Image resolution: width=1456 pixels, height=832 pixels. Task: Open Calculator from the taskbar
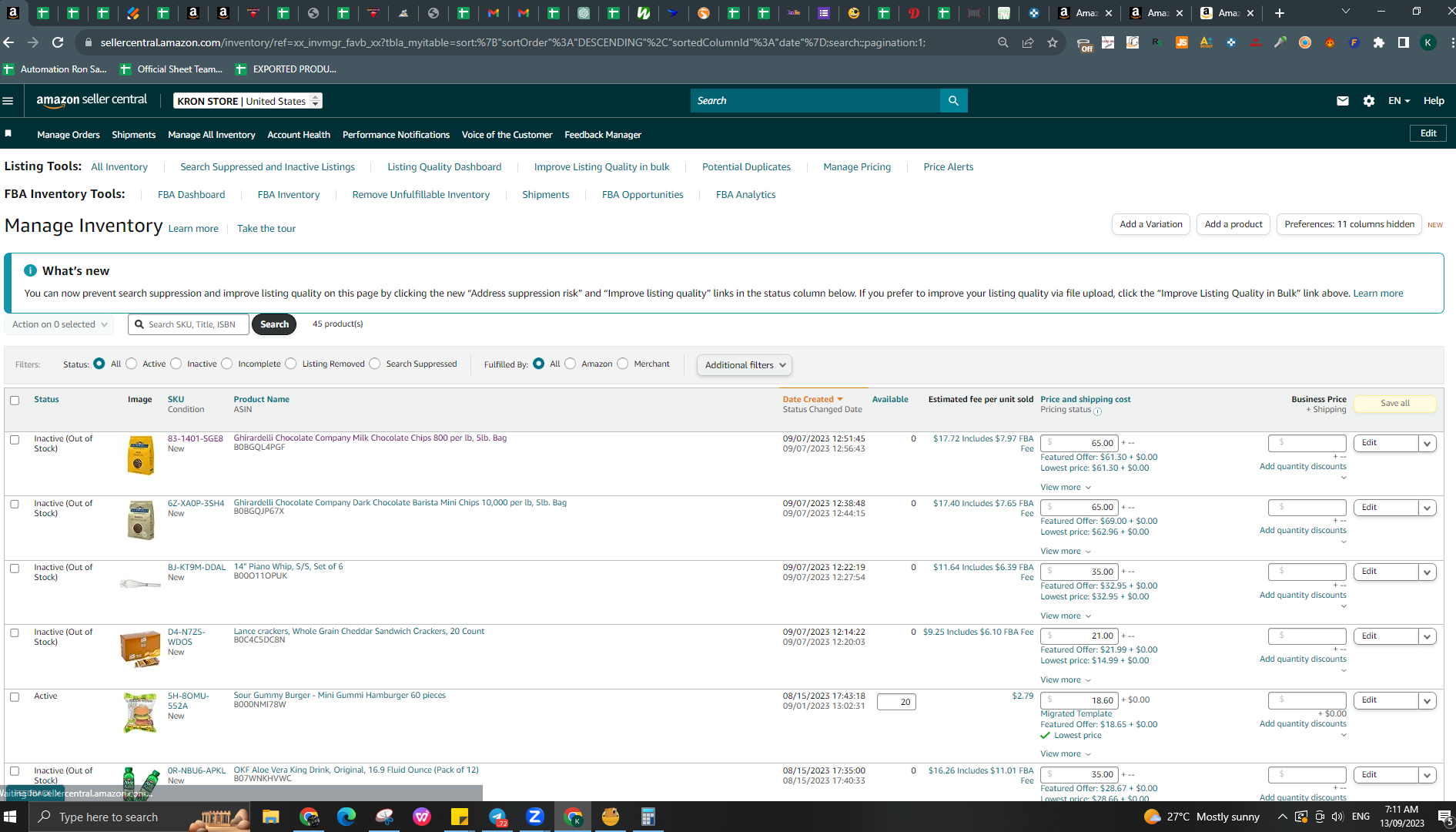(648, 817)
